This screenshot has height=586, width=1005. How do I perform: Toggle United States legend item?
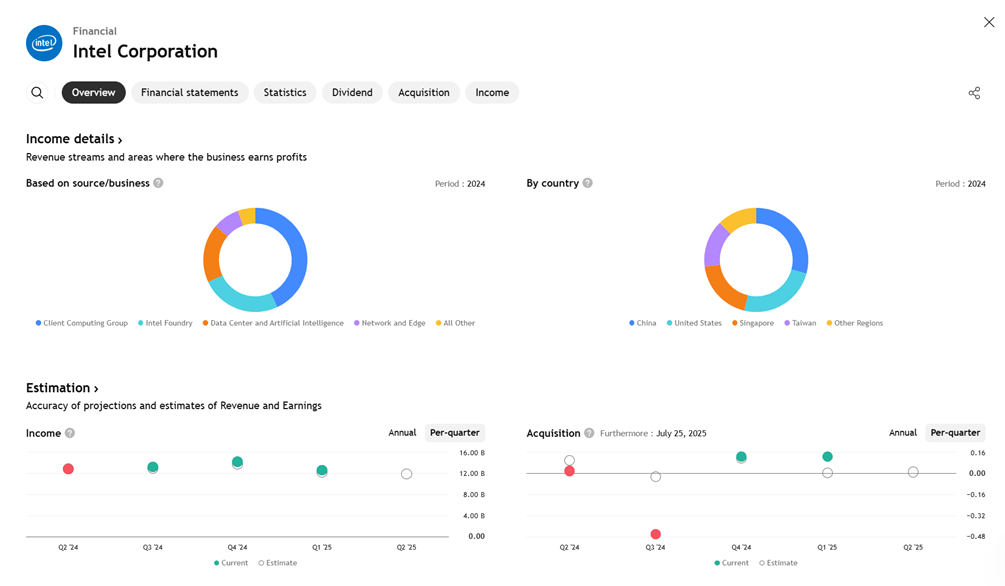point(694,323)
